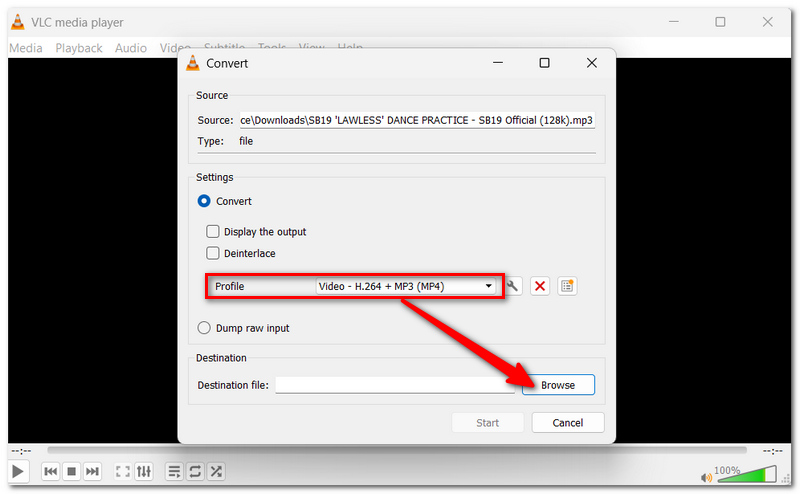Create a new profile icon
The image size is (800, 494).
(567, 286)
